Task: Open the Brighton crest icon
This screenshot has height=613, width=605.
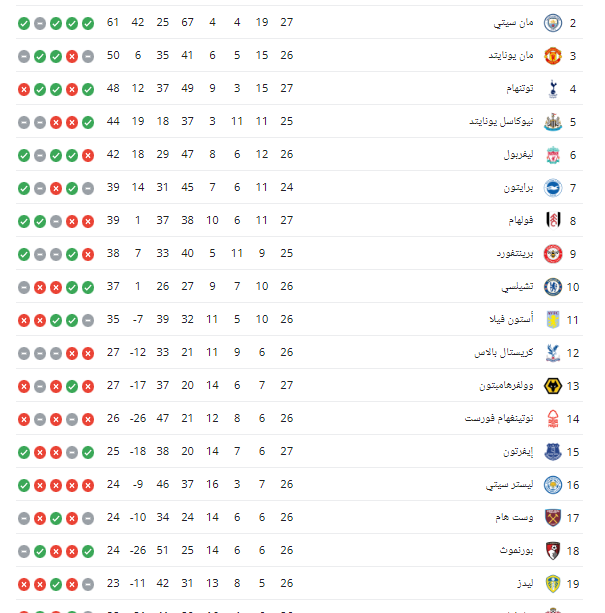Action: pos(551,187)
